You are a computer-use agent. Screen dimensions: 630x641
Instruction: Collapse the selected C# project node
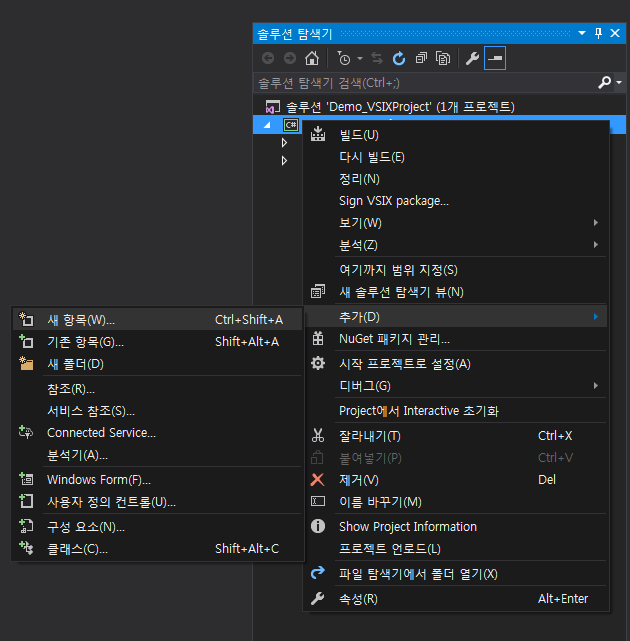pyautogui.click(x=267, y=125)
